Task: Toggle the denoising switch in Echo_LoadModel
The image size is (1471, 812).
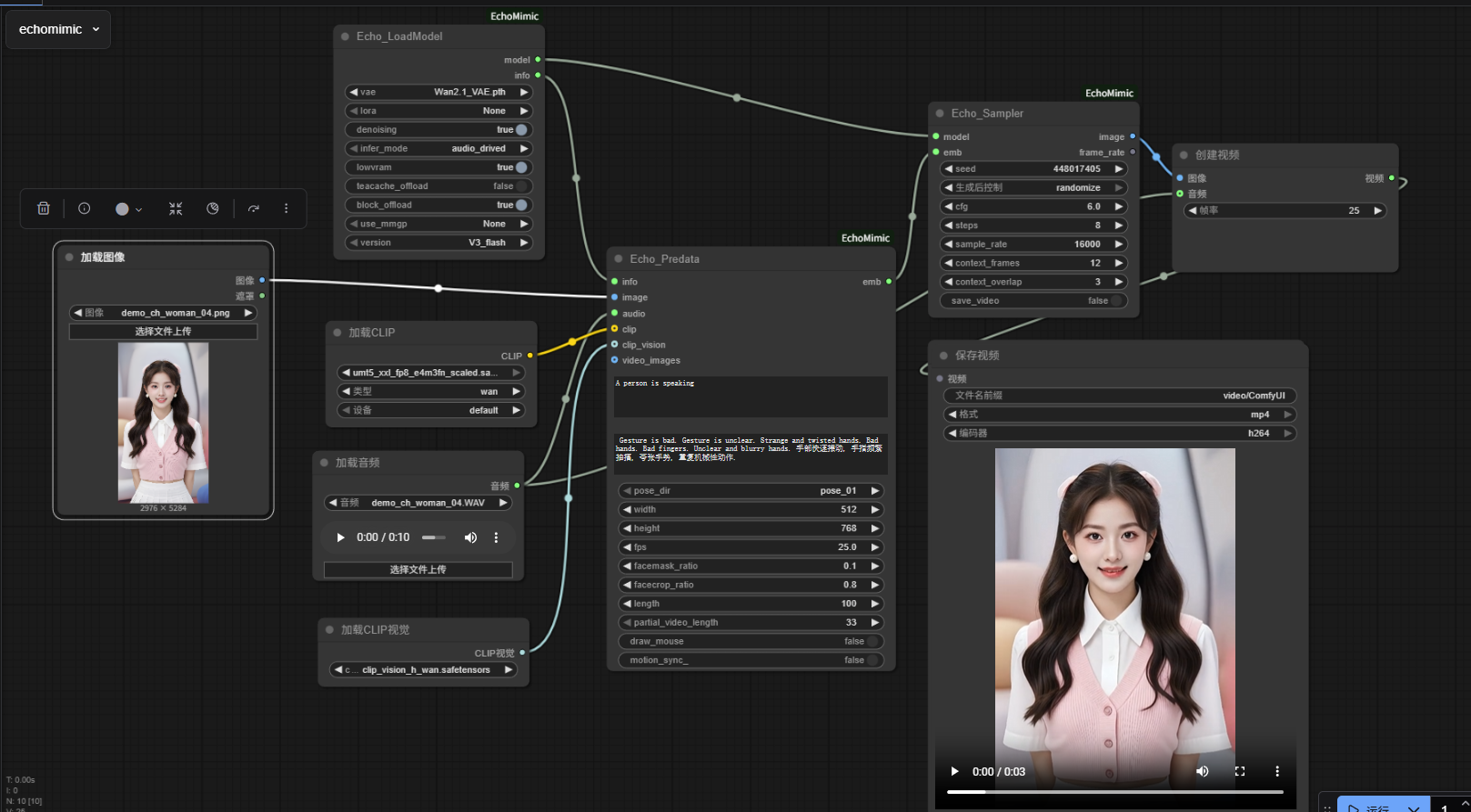Action: [521, 130]
